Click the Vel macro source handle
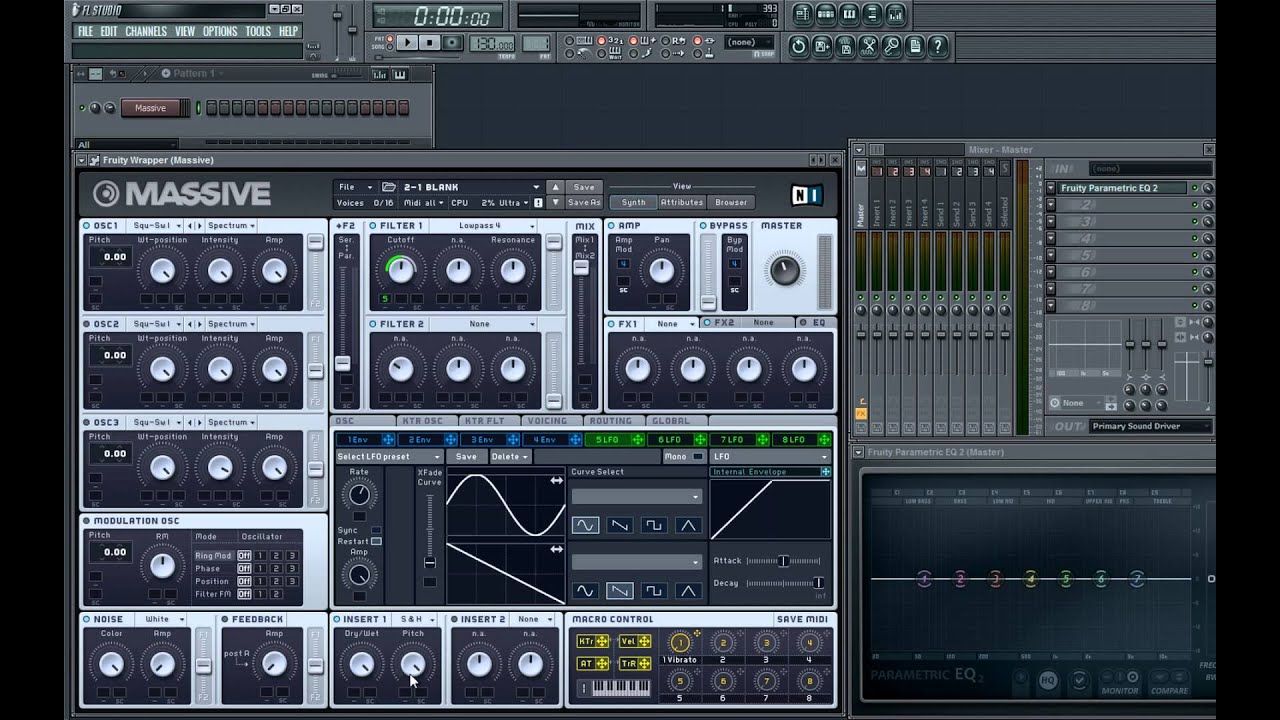Image resolution: width=1280 pixels, height=720 pixels. pos(644,641)
